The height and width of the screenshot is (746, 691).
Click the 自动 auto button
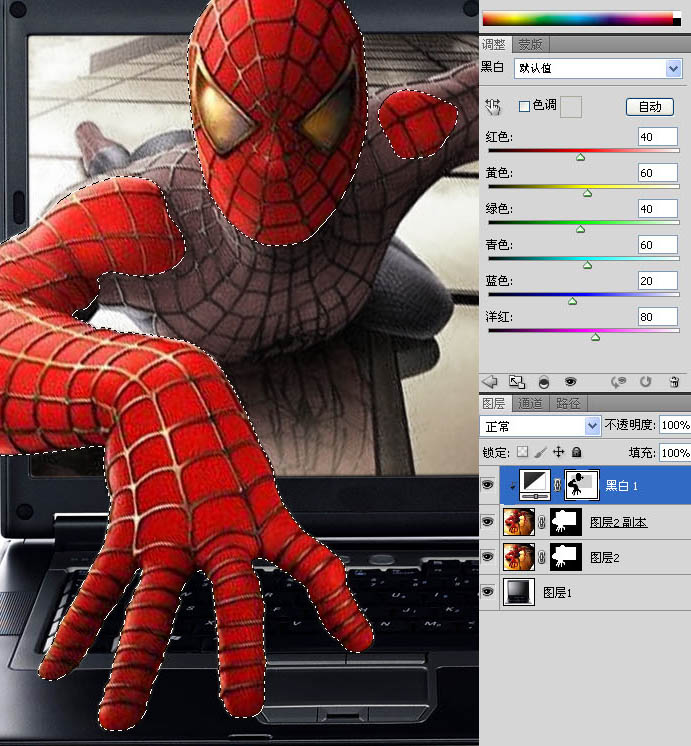(x=649, y=106)
